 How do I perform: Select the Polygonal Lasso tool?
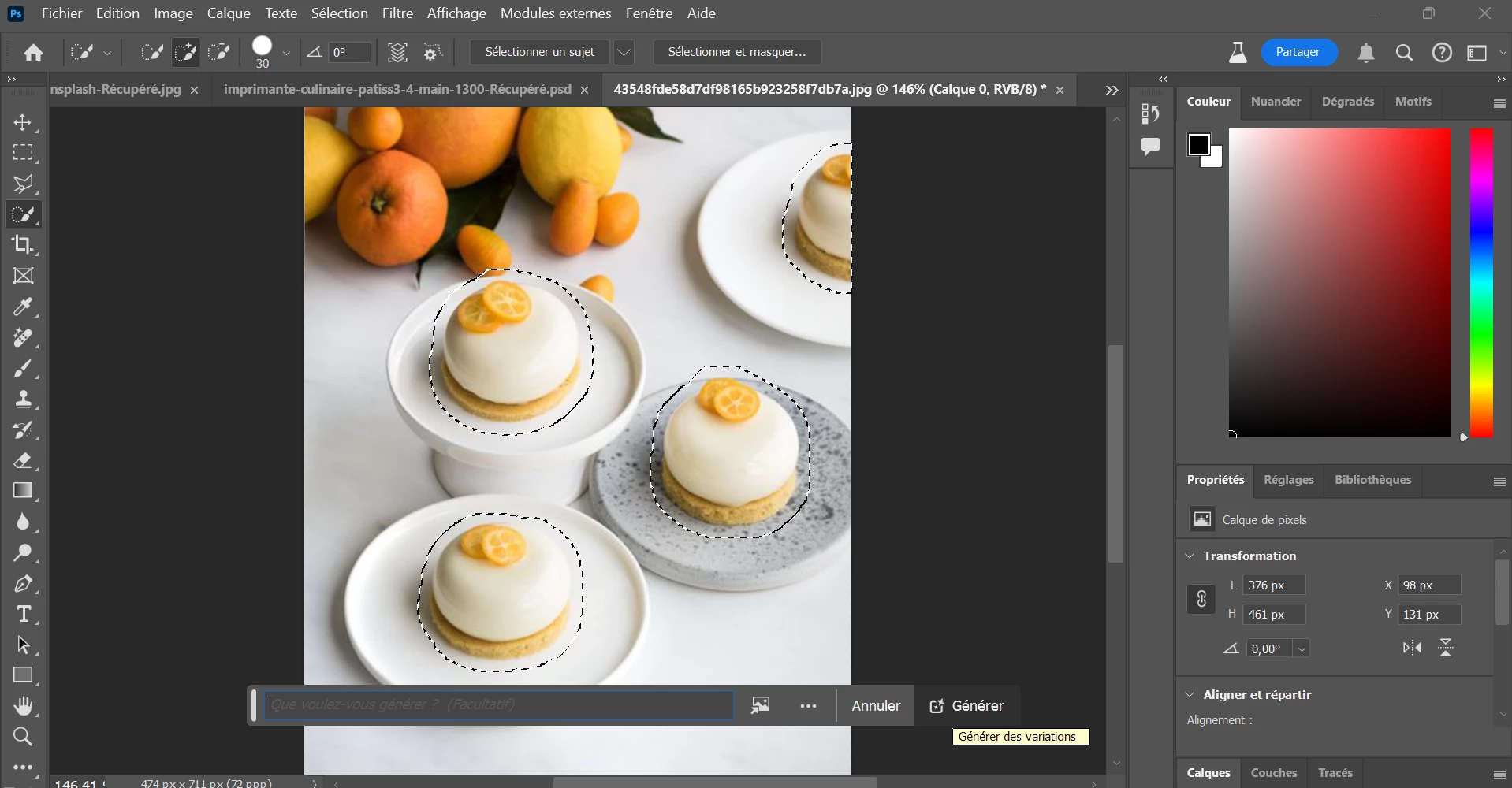[23, 184]
